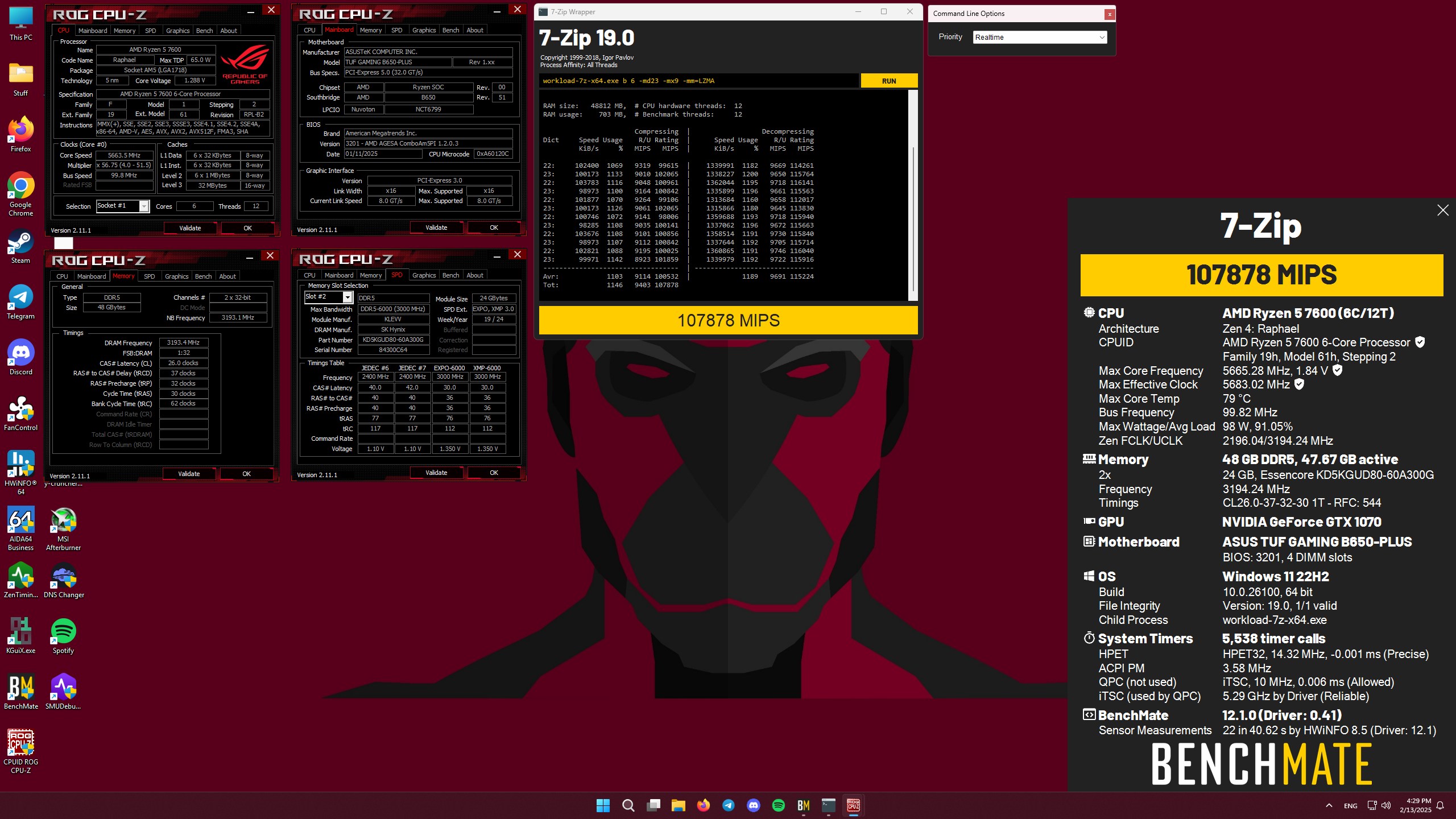Open Firefox from taskbar

tap(704, 805)
